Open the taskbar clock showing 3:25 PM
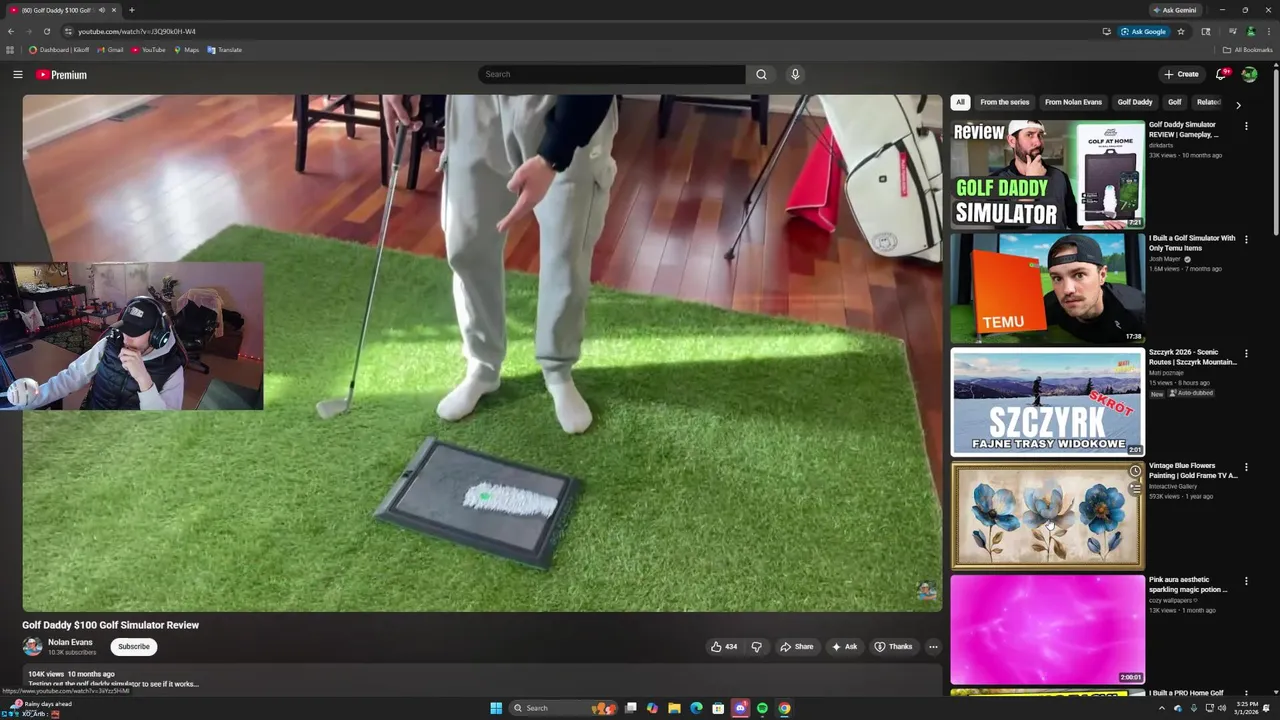 (x=1245, y=708)
